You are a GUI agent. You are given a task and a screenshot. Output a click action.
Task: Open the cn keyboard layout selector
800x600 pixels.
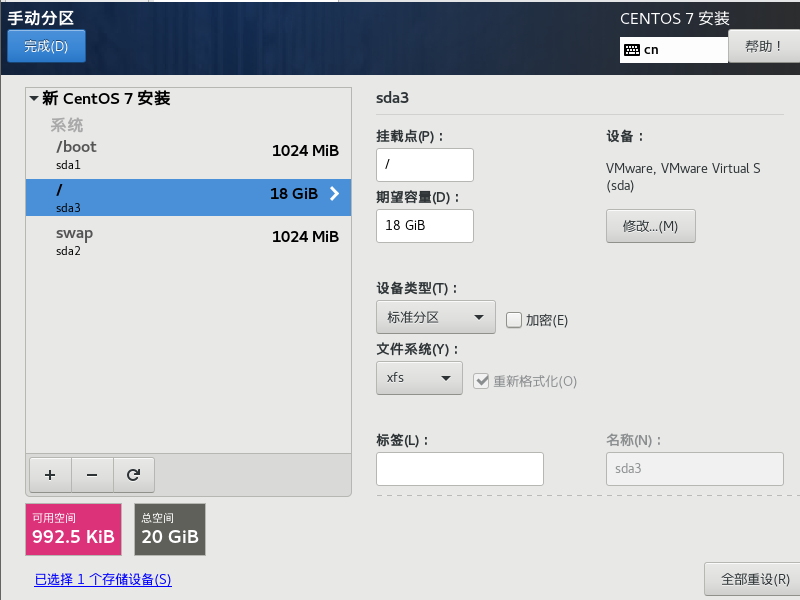(x=673, y=48)
